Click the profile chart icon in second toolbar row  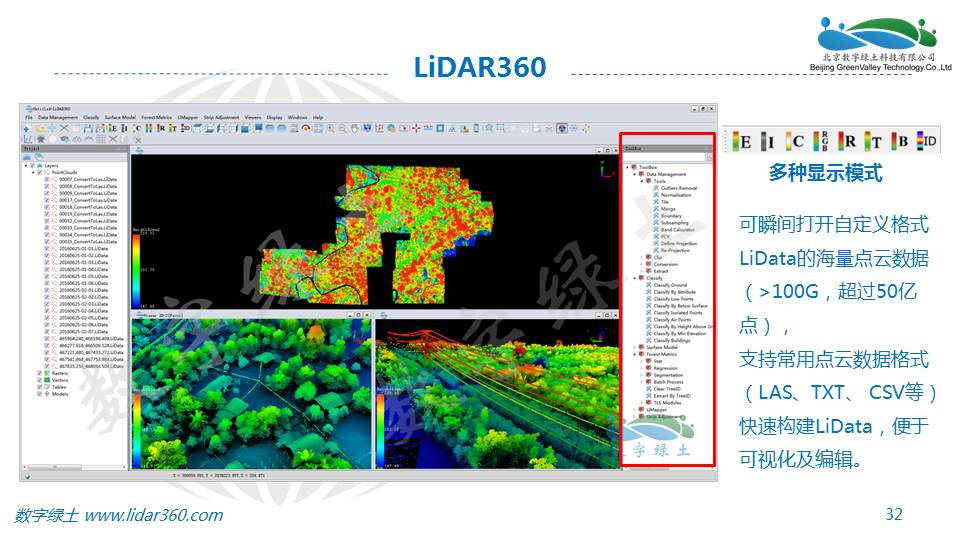[28, 139]
